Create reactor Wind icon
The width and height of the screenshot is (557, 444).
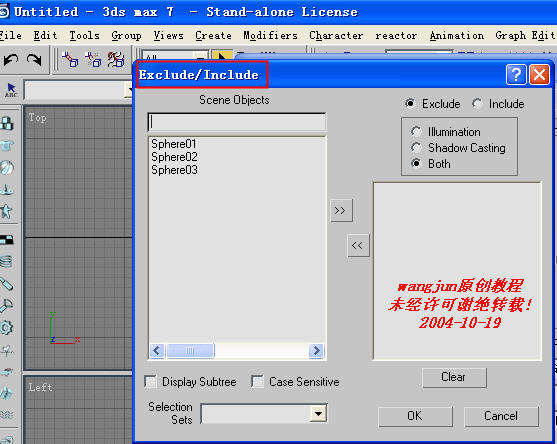[7, 350]
